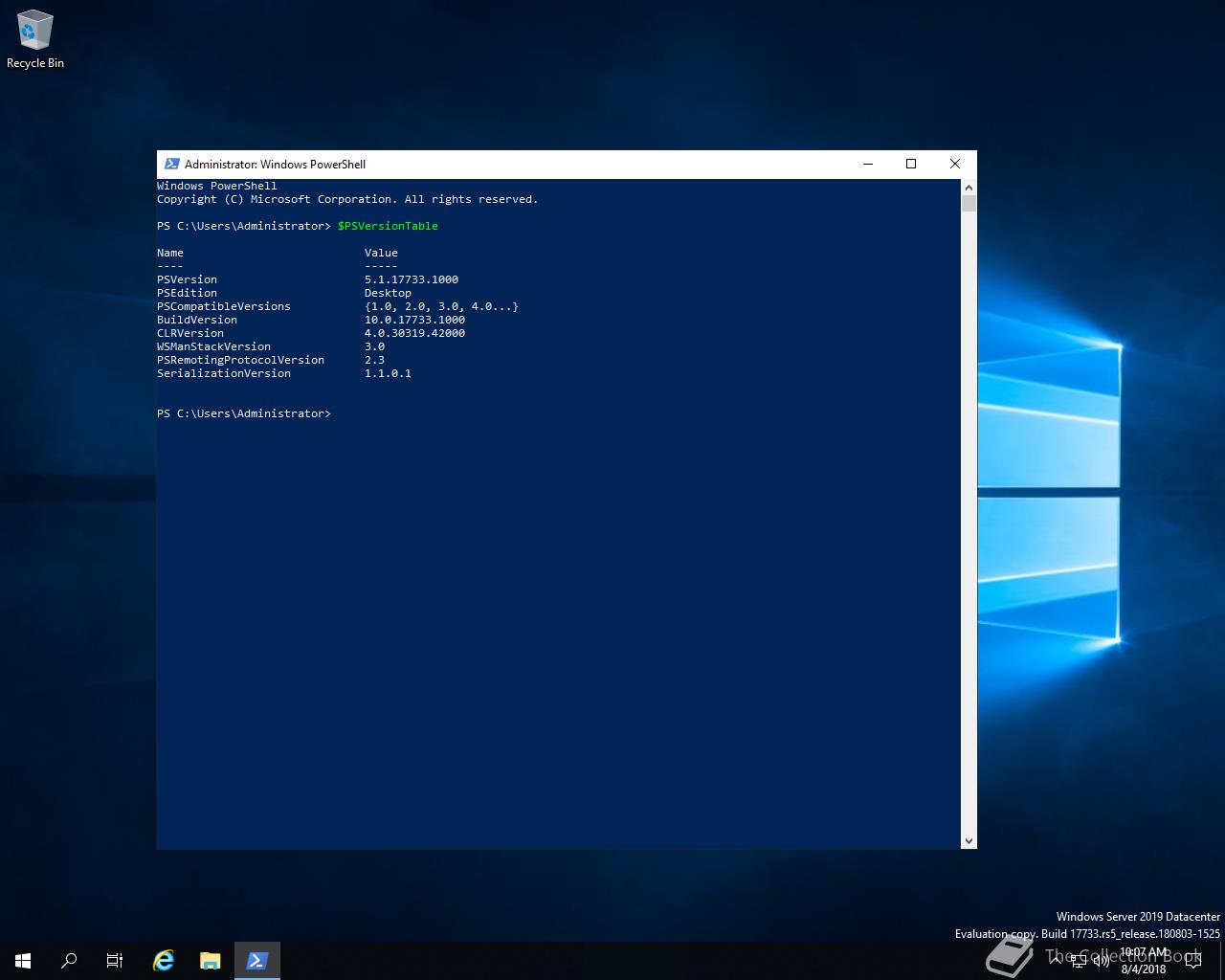
Task: Click the SerializationVersion value 1.1.0.1
Action: (388, 373)
